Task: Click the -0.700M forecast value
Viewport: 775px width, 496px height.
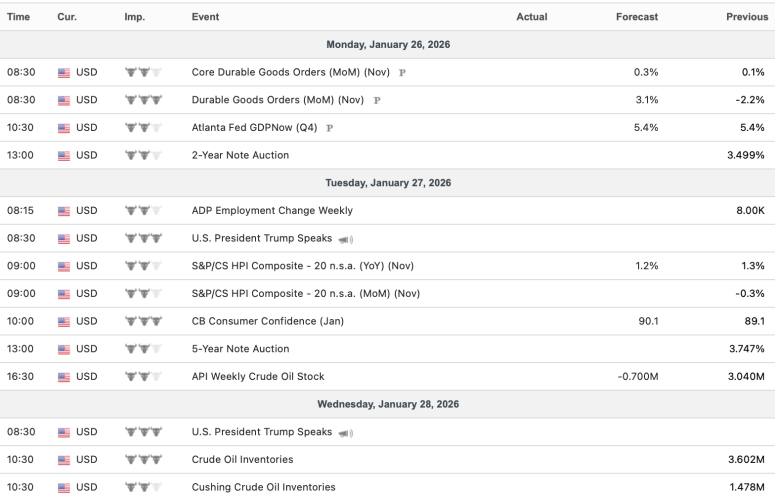Action: pyautogui.click(x=638, y=376)
